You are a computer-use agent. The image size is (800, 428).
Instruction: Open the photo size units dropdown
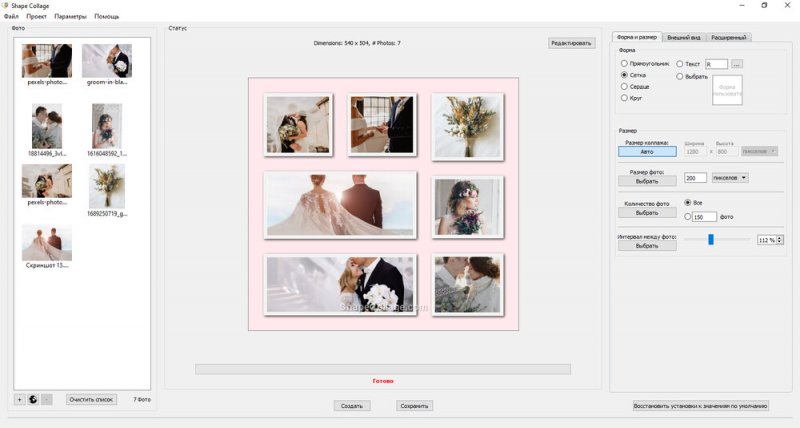pos(730,178)
